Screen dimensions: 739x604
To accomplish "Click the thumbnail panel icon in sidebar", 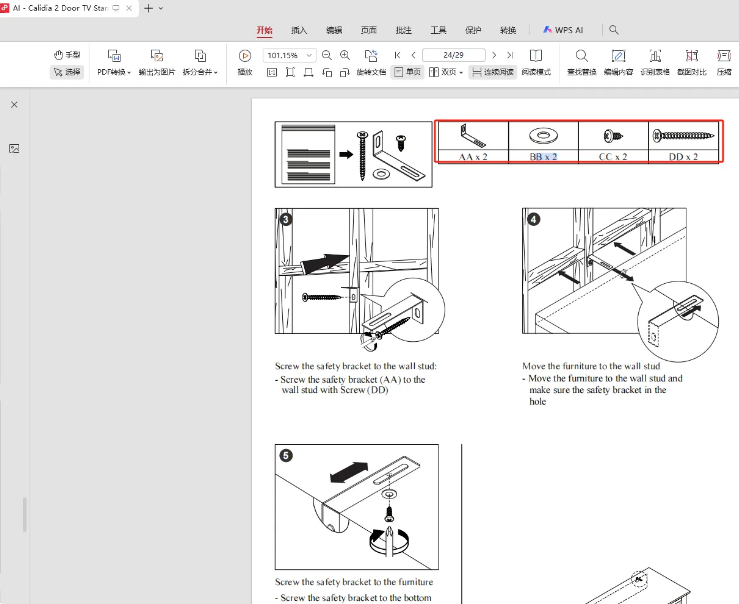I will coord(14,148).
